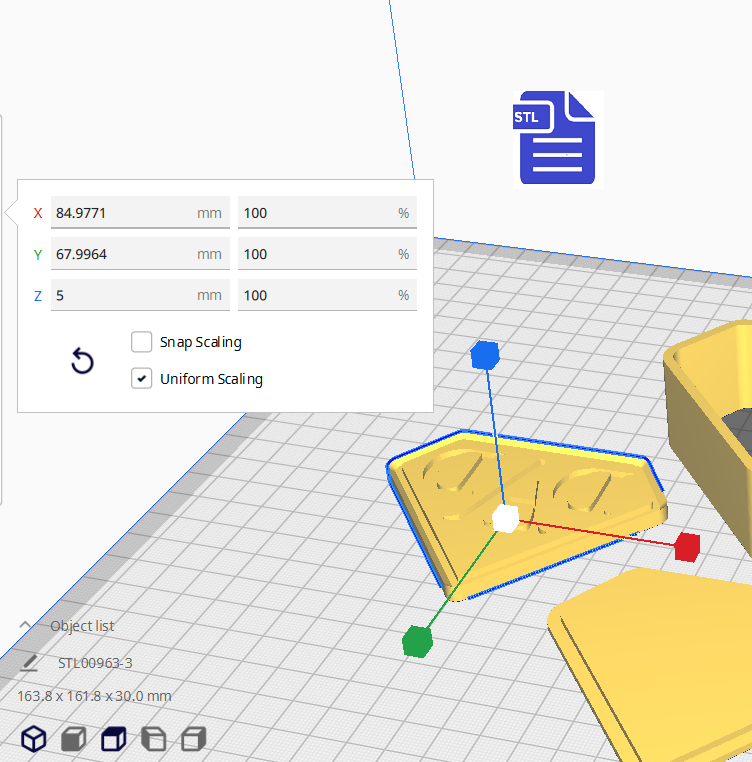Uncheck the Uniform Scaling checkbox
752x762 pixels.
tap(141, 379)
